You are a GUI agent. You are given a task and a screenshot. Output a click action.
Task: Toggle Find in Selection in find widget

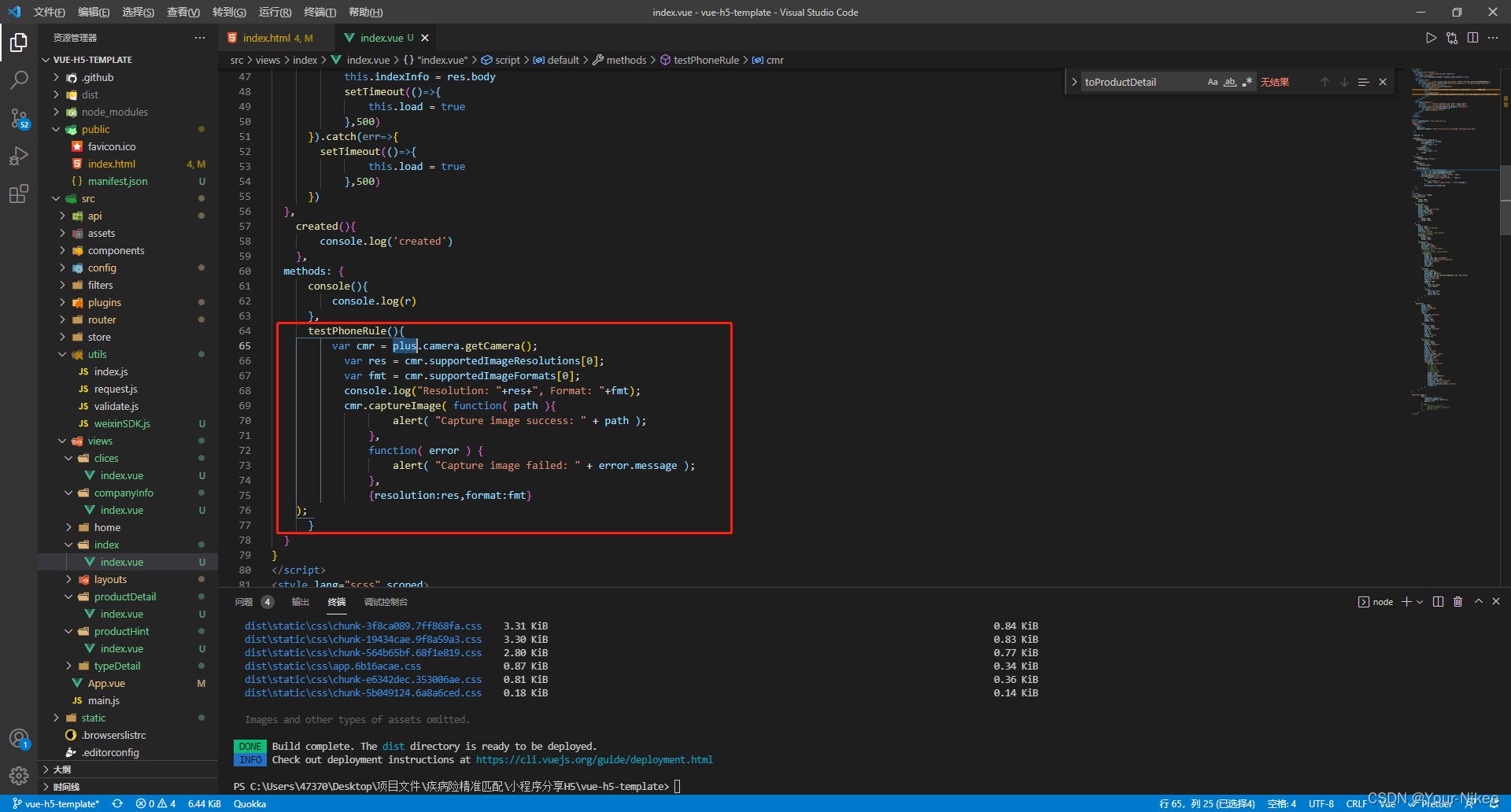1363,82
